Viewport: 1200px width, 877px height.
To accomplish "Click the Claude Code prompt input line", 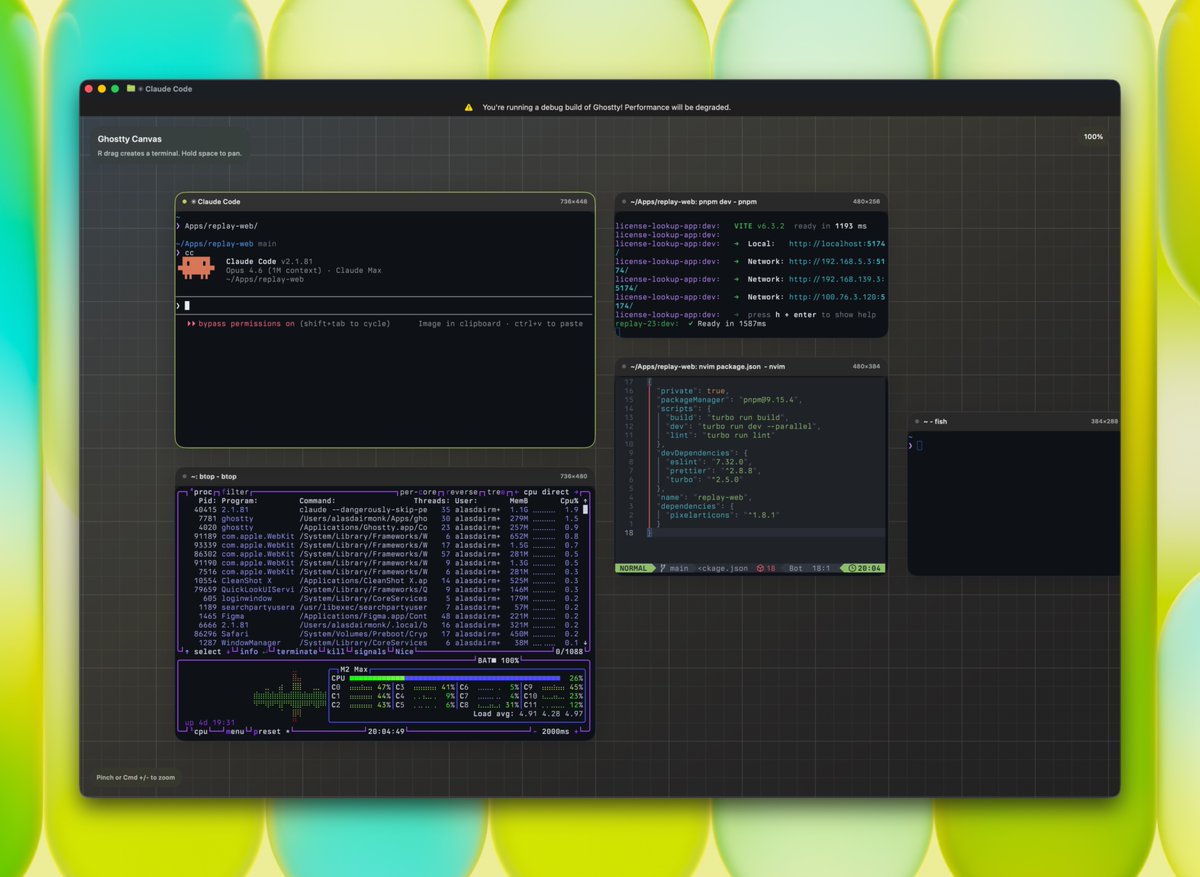I will 384,305.
